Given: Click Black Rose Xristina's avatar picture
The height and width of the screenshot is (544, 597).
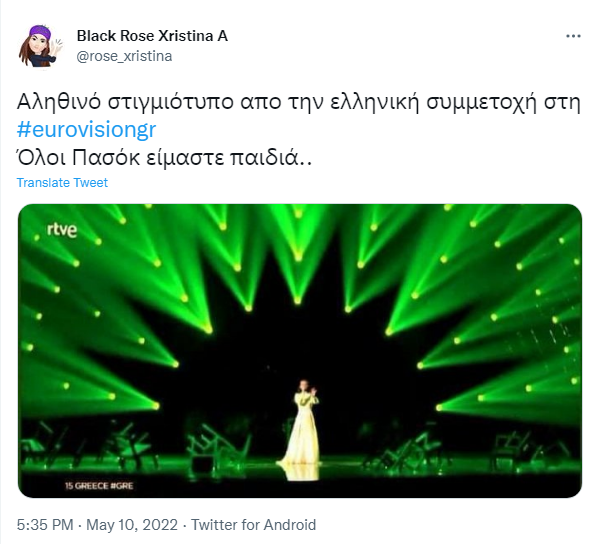Looking at the screenshot, I should click(x=41, y=46).
